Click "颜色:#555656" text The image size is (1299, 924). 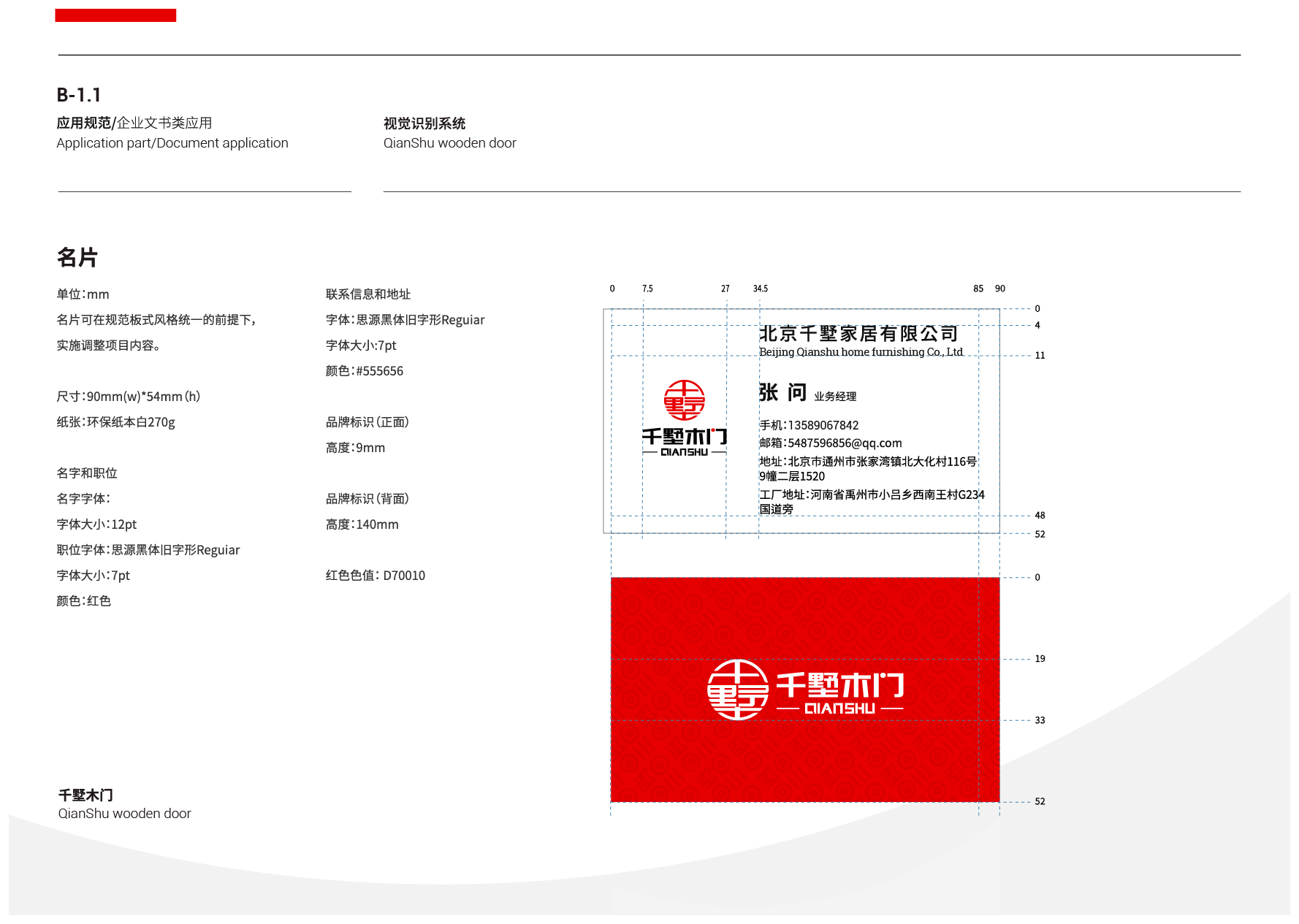pyautogui.click(x=365, y=371)
